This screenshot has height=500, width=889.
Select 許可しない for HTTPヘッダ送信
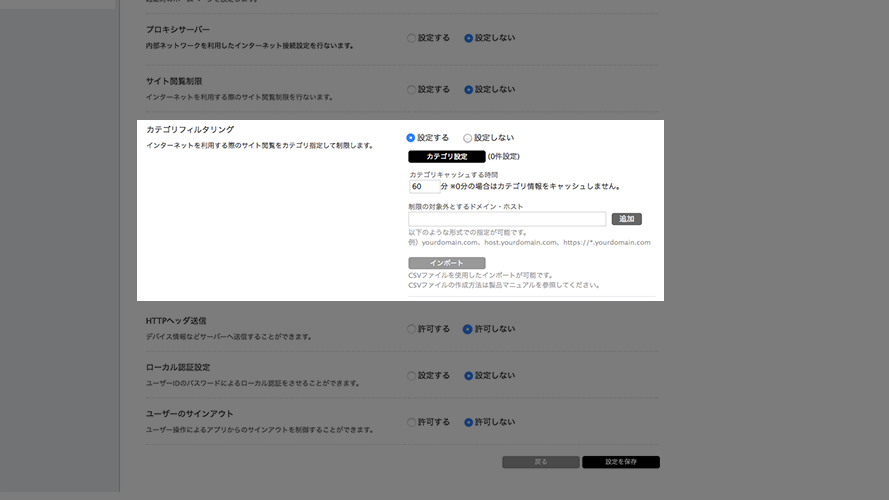[x=468, y=329]
